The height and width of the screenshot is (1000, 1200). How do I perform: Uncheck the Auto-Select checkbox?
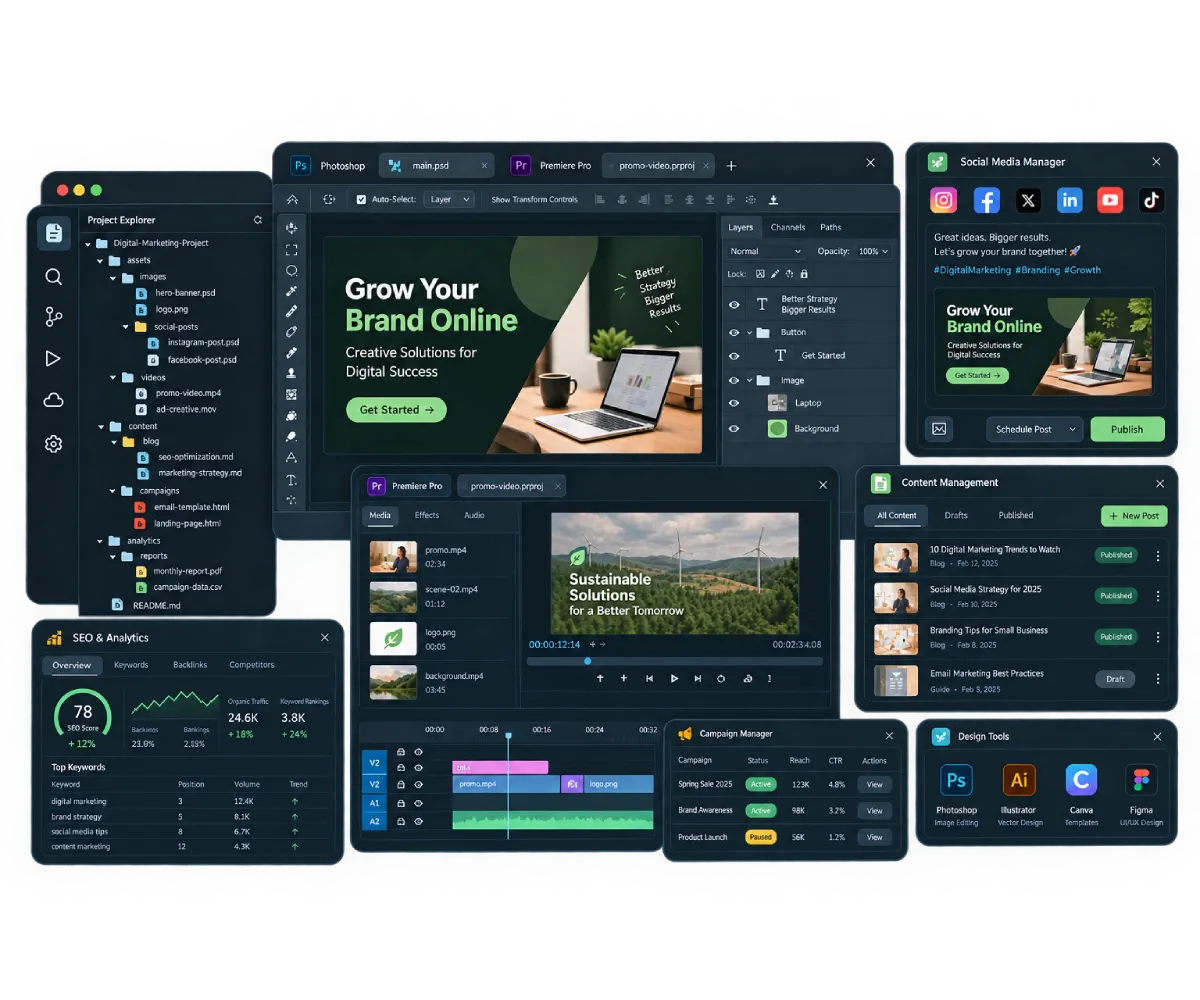[362, 199]
